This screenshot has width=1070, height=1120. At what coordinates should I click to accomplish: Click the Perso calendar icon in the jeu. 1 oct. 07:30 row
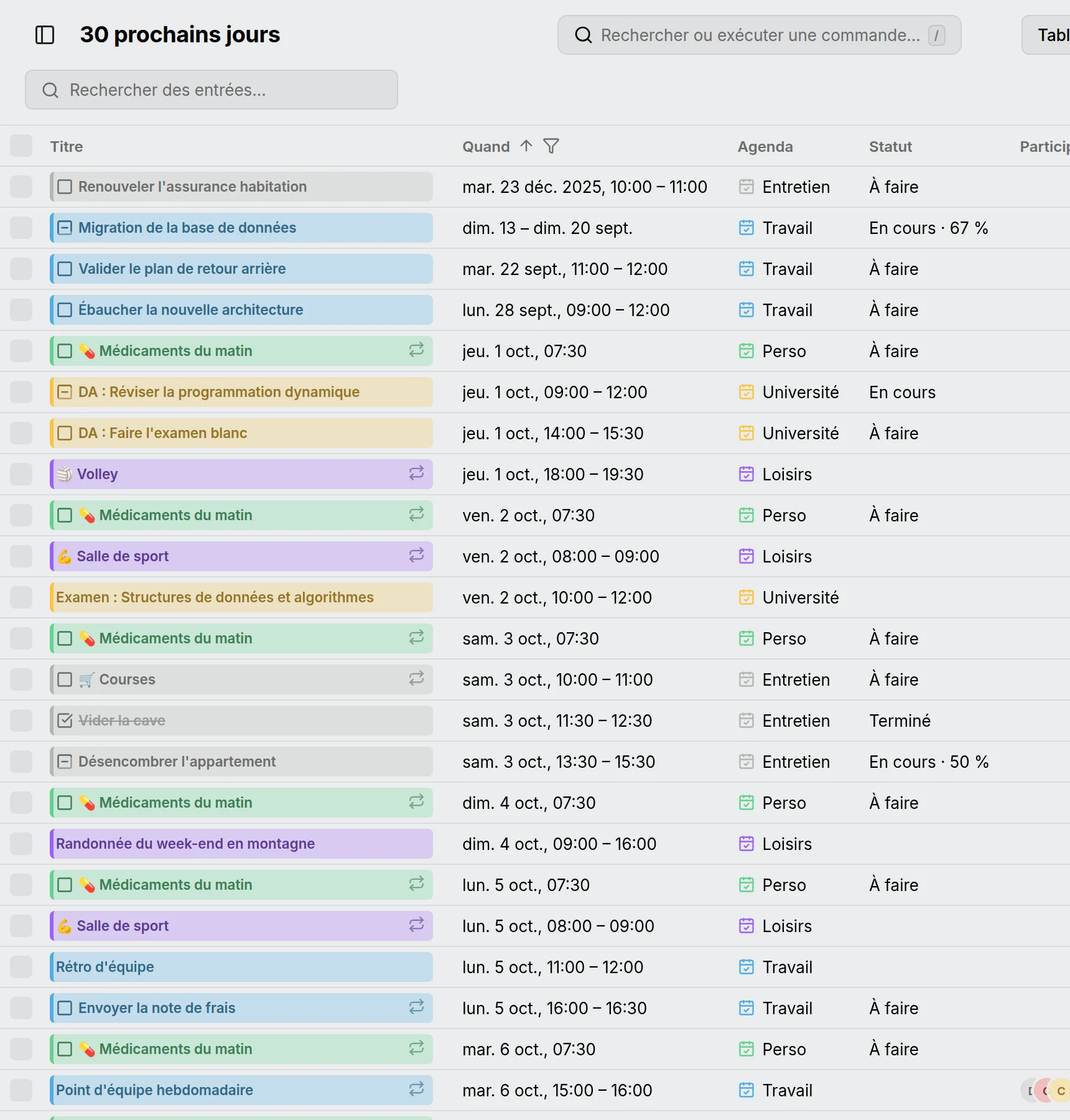pos(747,351)
